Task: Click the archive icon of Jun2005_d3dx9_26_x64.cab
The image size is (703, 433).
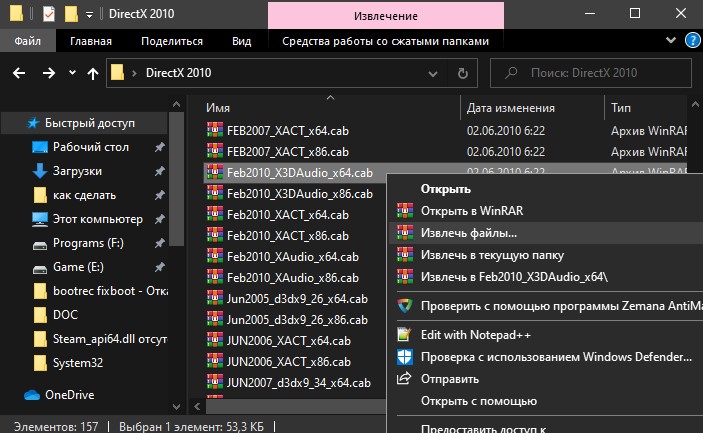Action: (x=215, y=298)
